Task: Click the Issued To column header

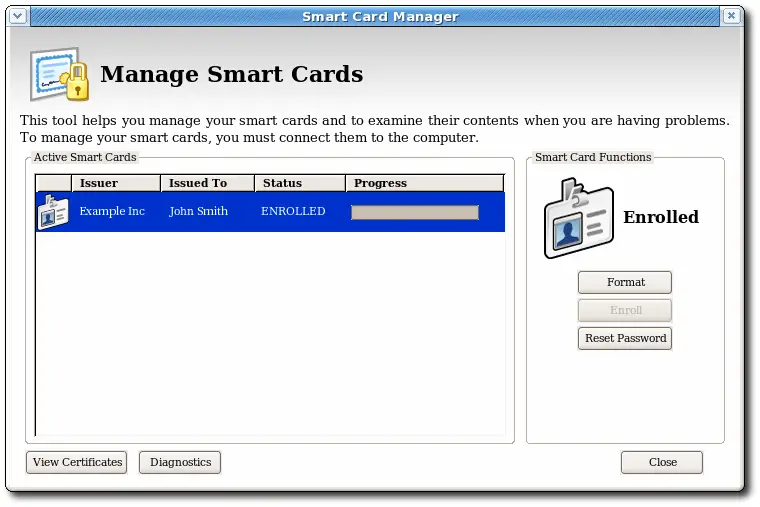Action: [207, 183]
